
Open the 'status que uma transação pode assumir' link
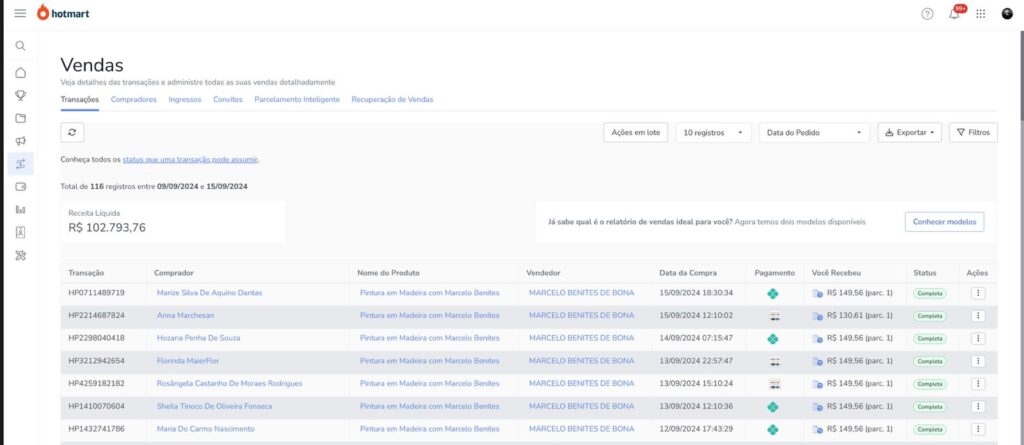click(190, 159)
